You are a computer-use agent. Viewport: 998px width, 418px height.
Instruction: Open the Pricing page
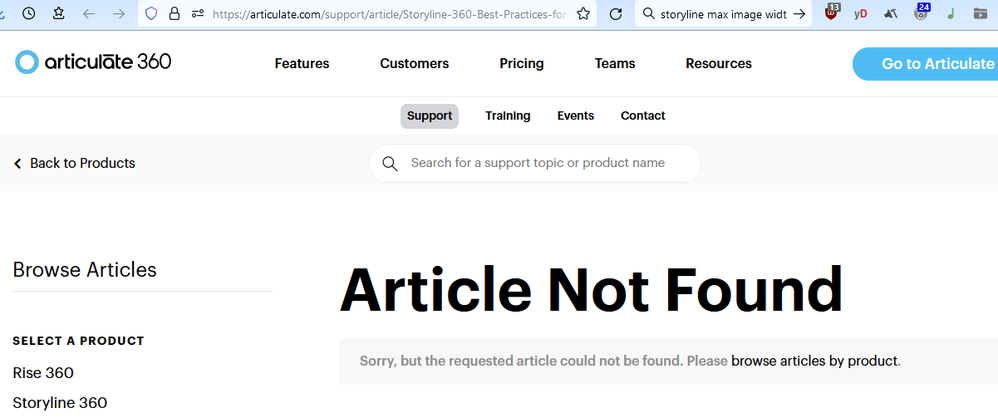(x=521, y=64)
